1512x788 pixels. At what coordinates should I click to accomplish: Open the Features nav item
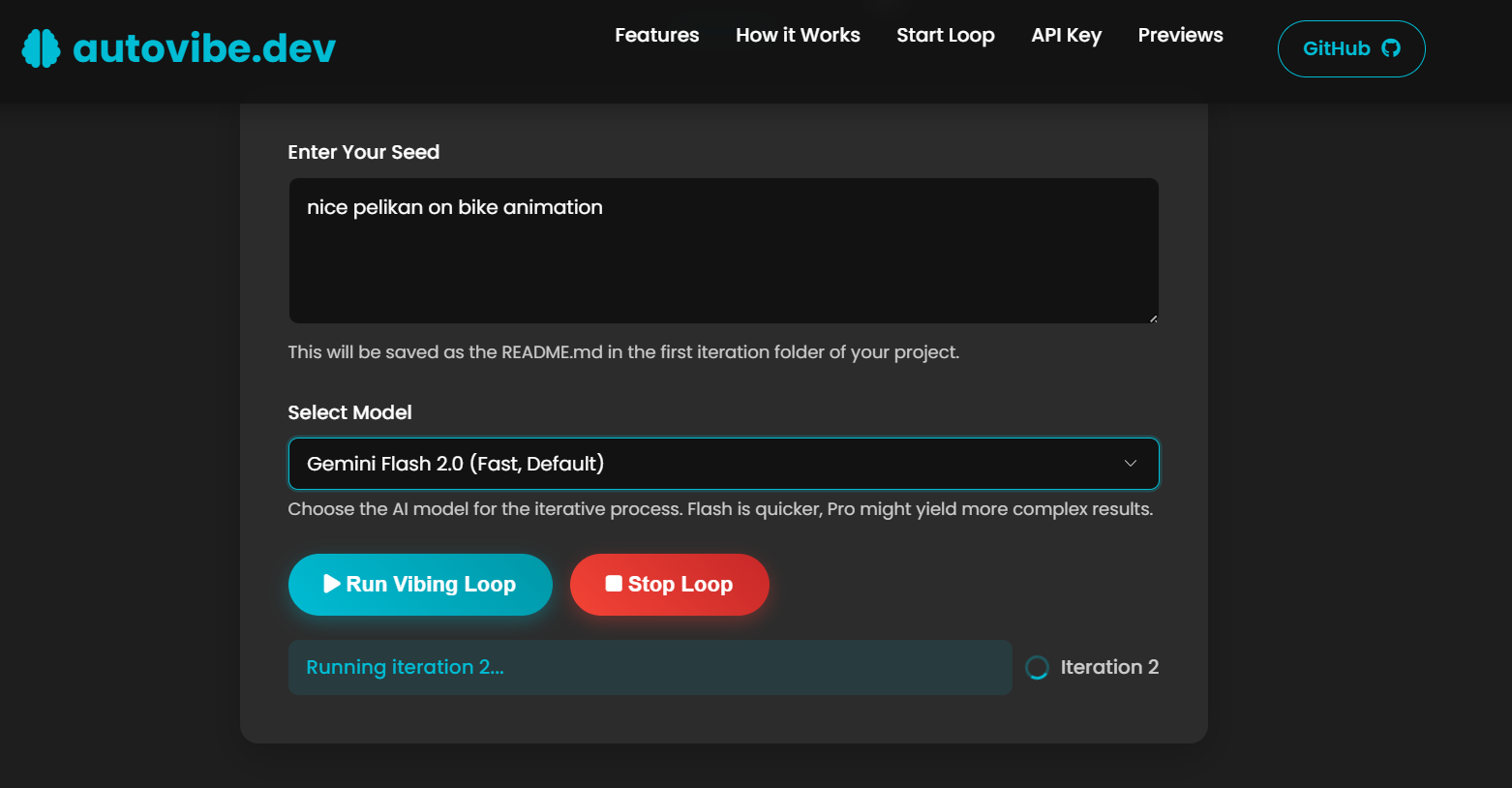click(656, 36)
